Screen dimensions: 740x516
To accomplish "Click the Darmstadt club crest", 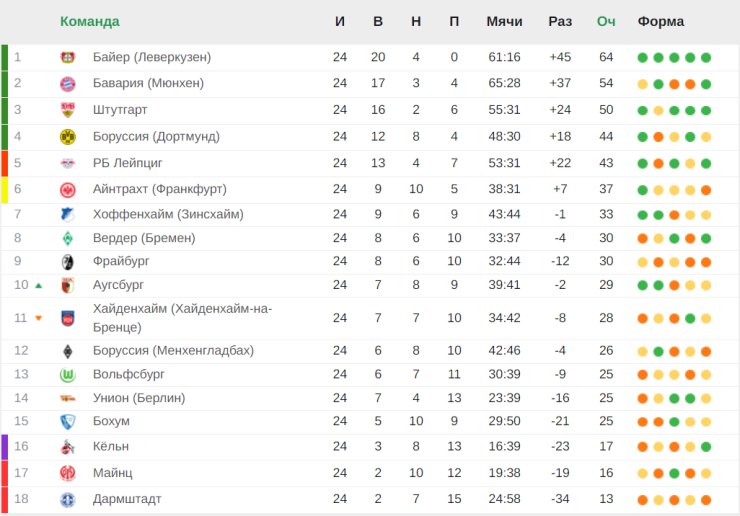I will [68, 500].
